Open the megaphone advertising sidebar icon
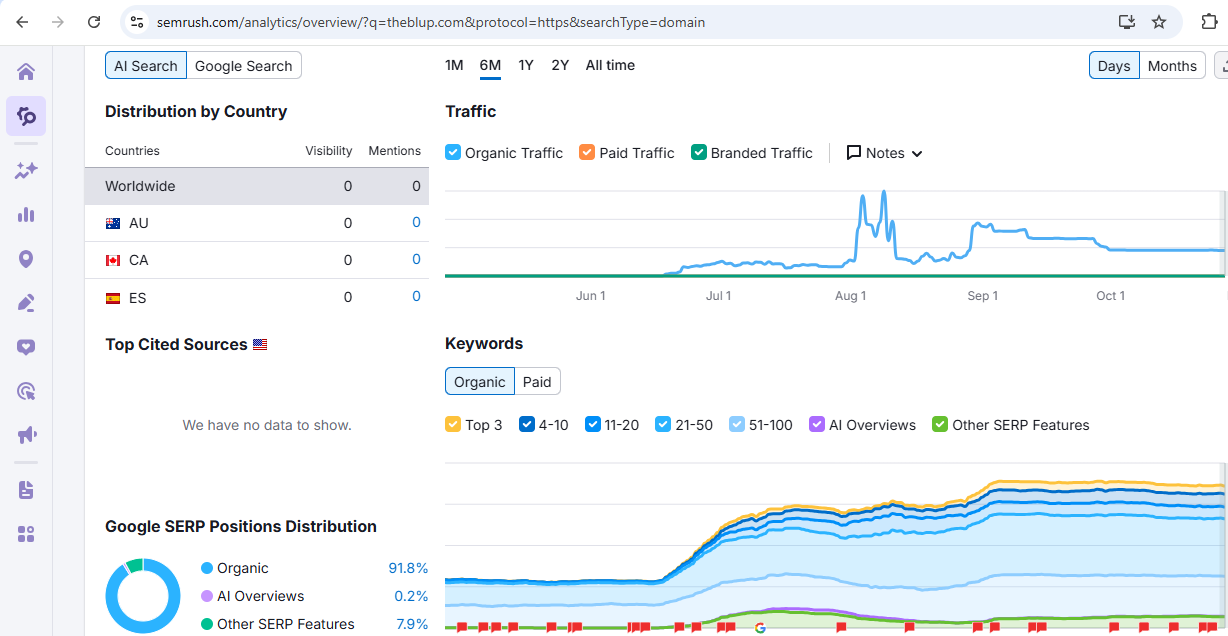 tap(26, 435)
